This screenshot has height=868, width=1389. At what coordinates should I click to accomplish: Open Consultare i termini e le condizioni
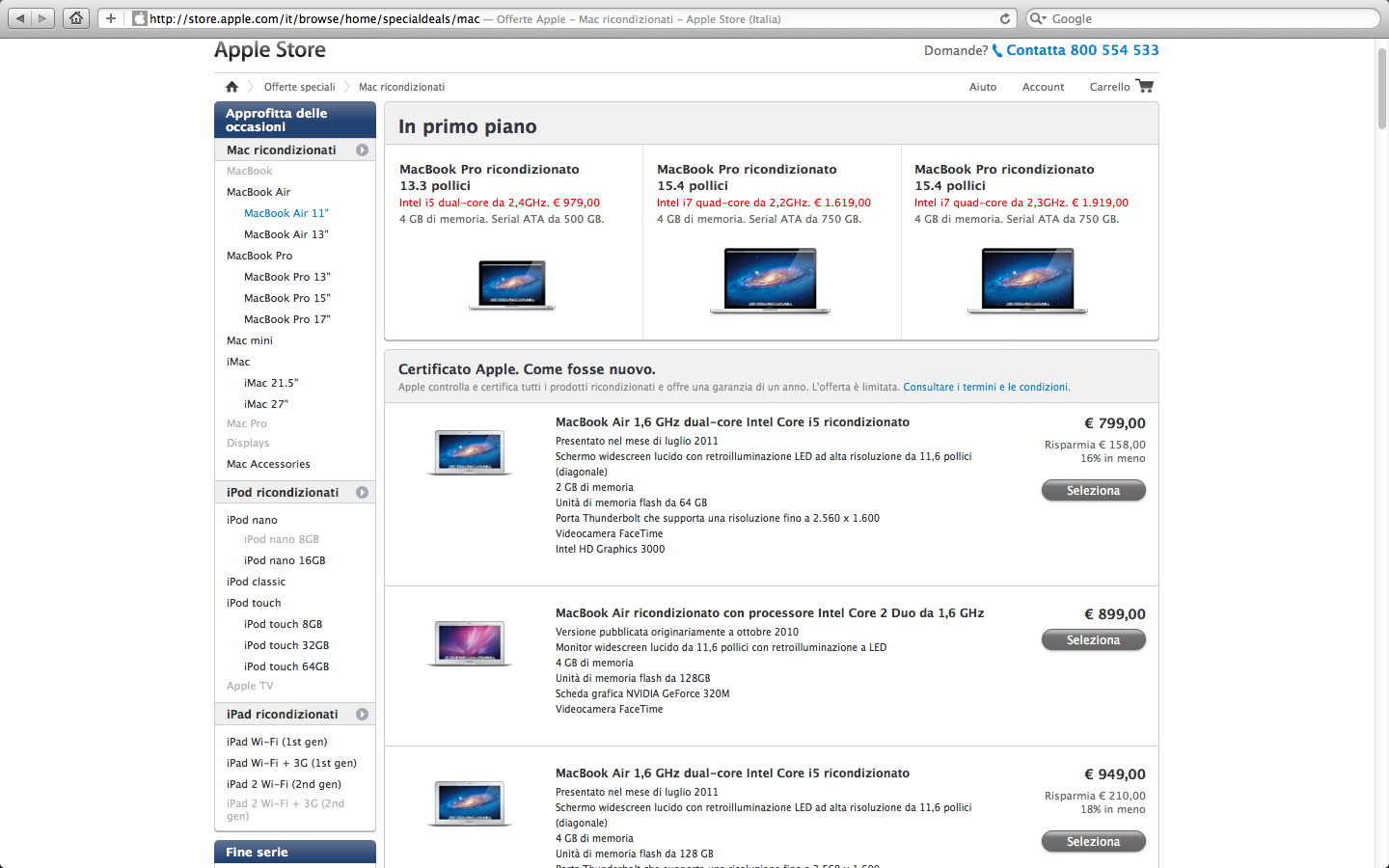pyautogui.click(x=986, y=387)
